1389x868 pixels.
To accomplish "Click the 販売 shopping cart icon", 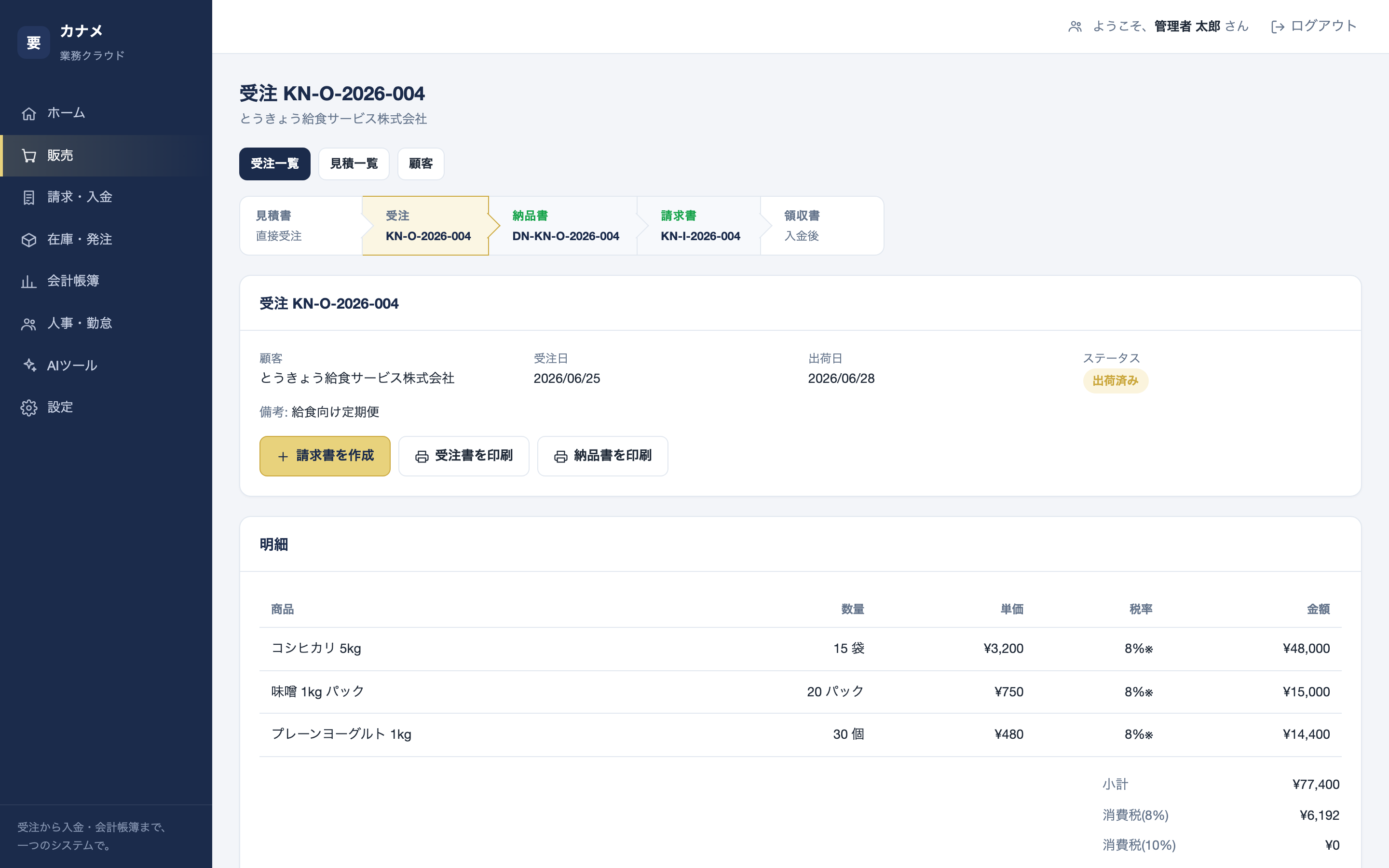I will (29, 156).
